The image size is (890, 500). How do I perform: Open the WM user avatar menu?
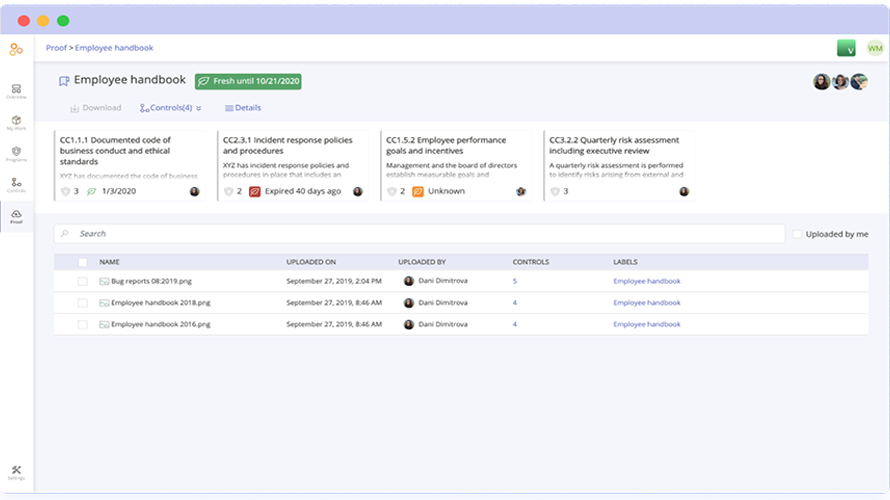[875, 48]
